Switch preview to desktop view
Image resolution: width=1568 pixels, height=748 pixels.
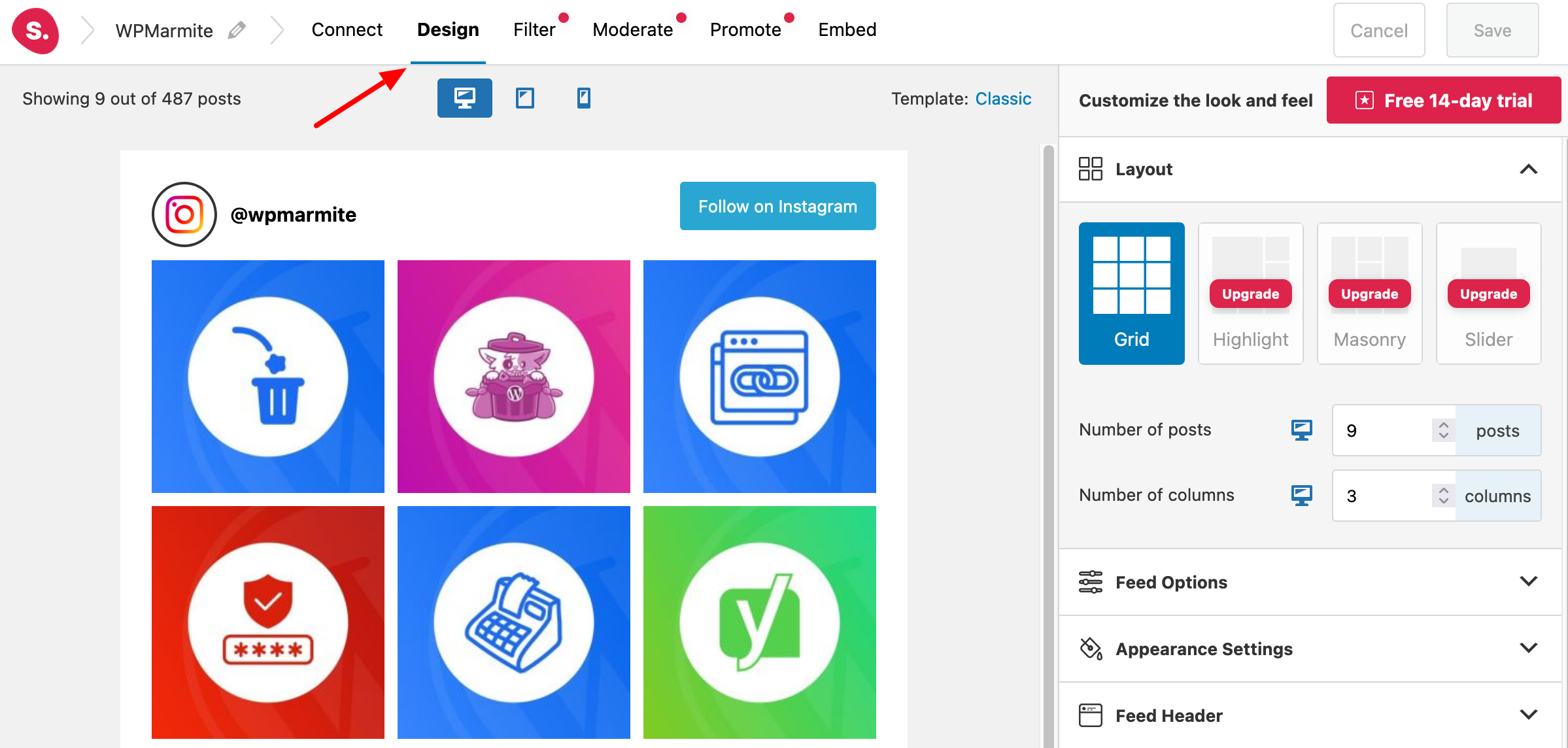tap(464, 98)
